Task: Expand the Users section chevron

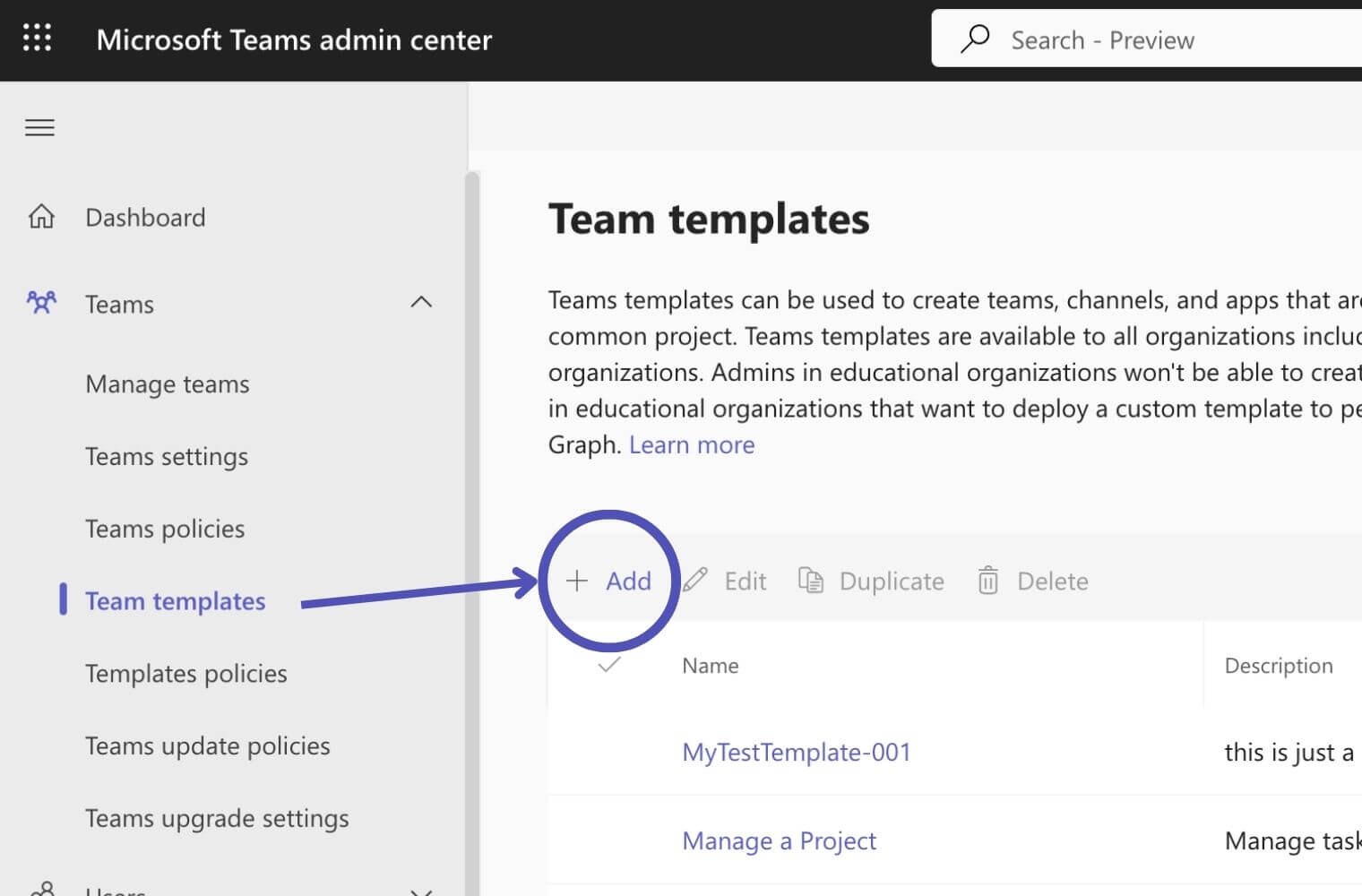Action: click(421, 892)
